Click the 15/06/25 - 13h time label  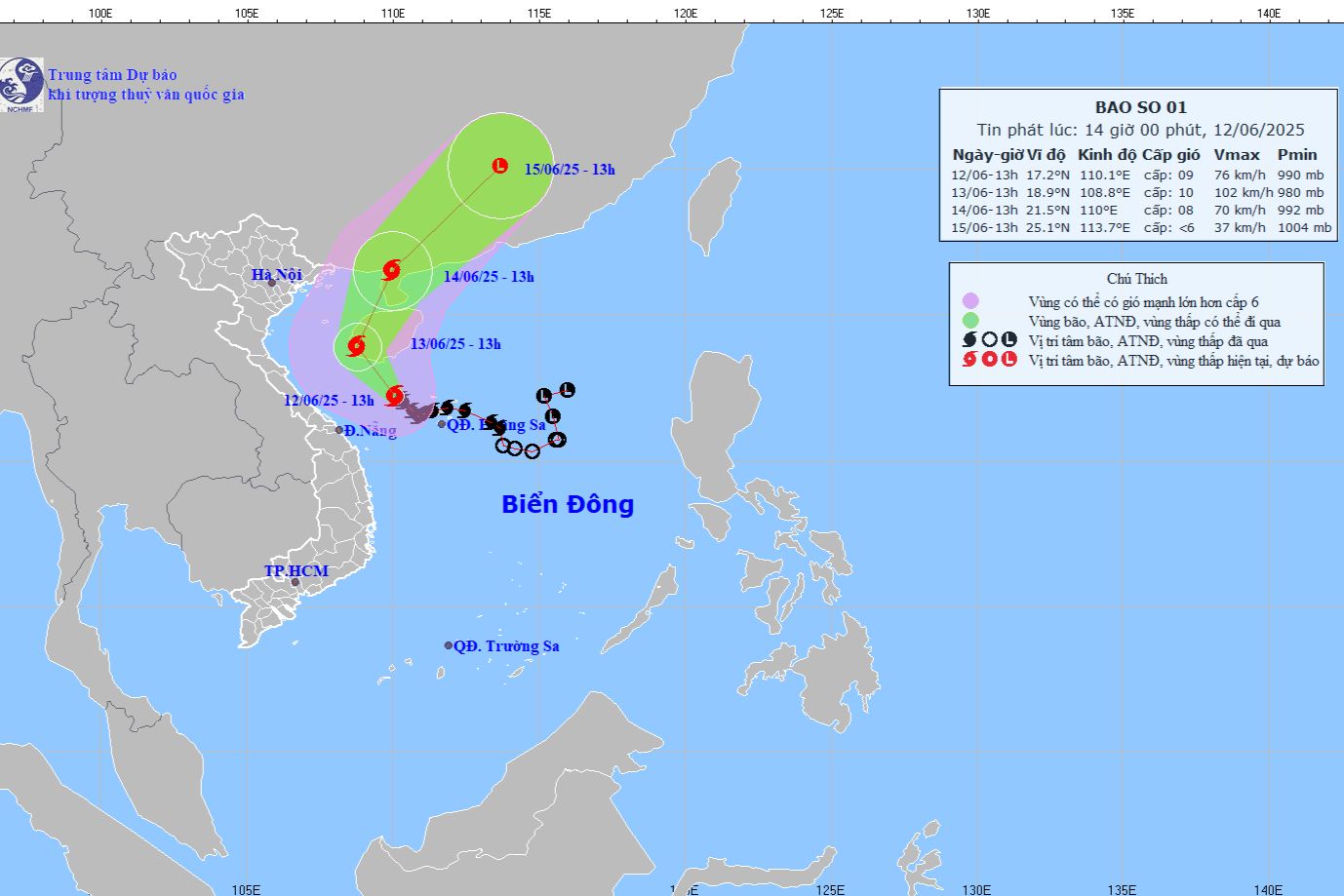(x=570, y=170)
